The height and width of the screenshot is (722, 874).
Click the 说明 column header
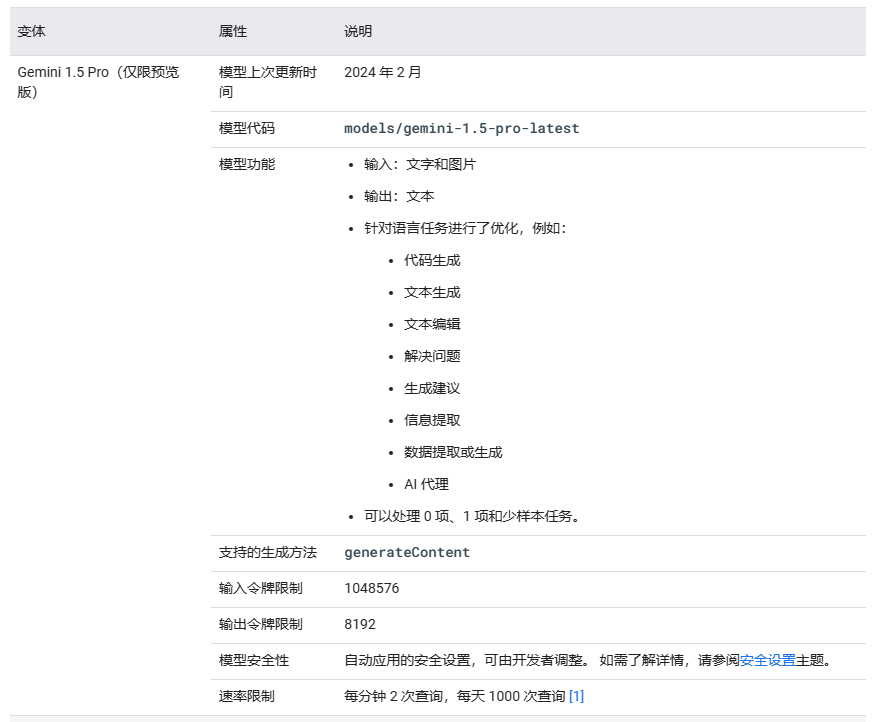tap(358, 31)
